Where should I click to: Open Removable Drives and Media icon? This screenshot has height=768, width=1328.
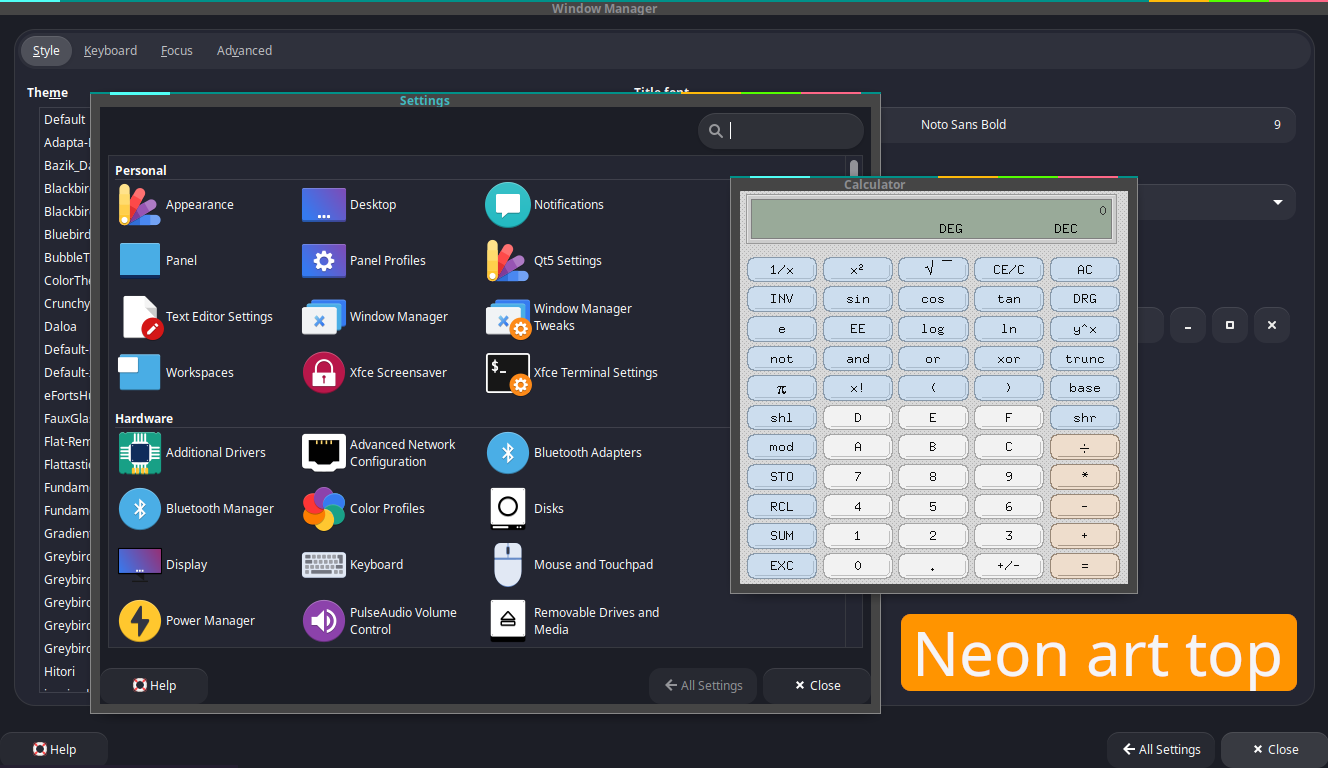[508, 621]
